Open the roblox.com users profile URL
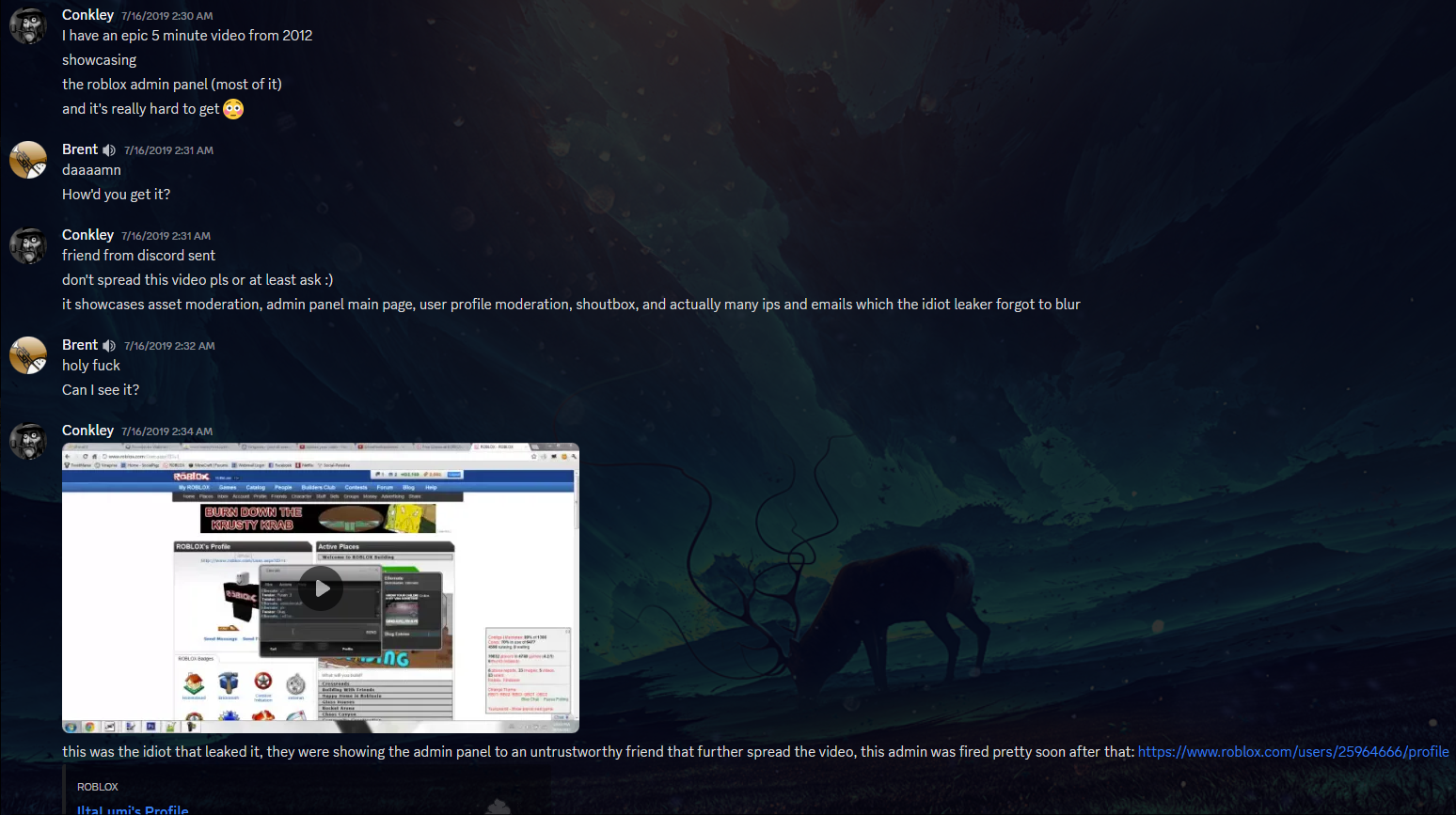Screen dimensions: 1456x815 click(x=1292, y=752)
